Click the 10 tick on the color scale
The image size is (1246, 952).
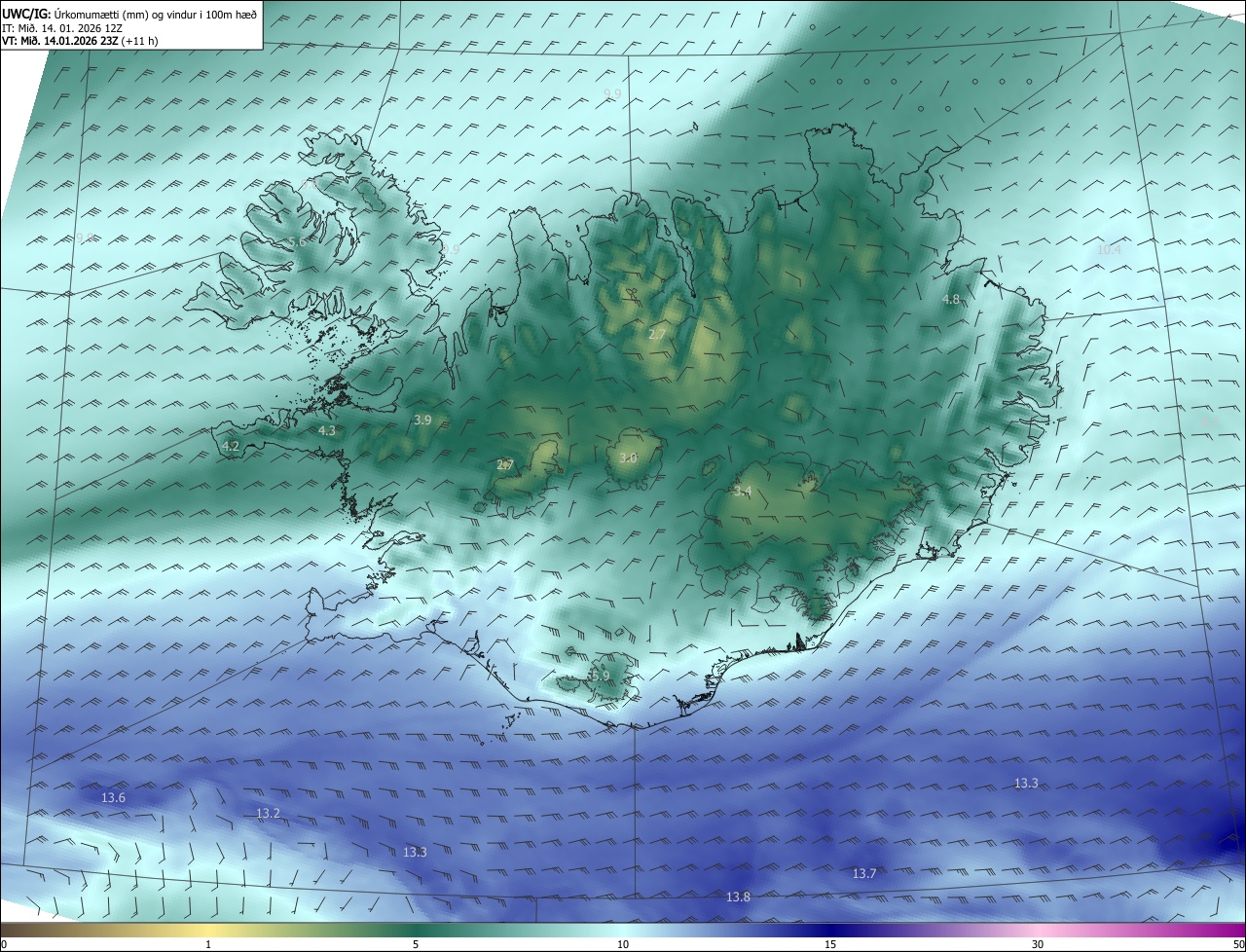(x=623, y=944)
